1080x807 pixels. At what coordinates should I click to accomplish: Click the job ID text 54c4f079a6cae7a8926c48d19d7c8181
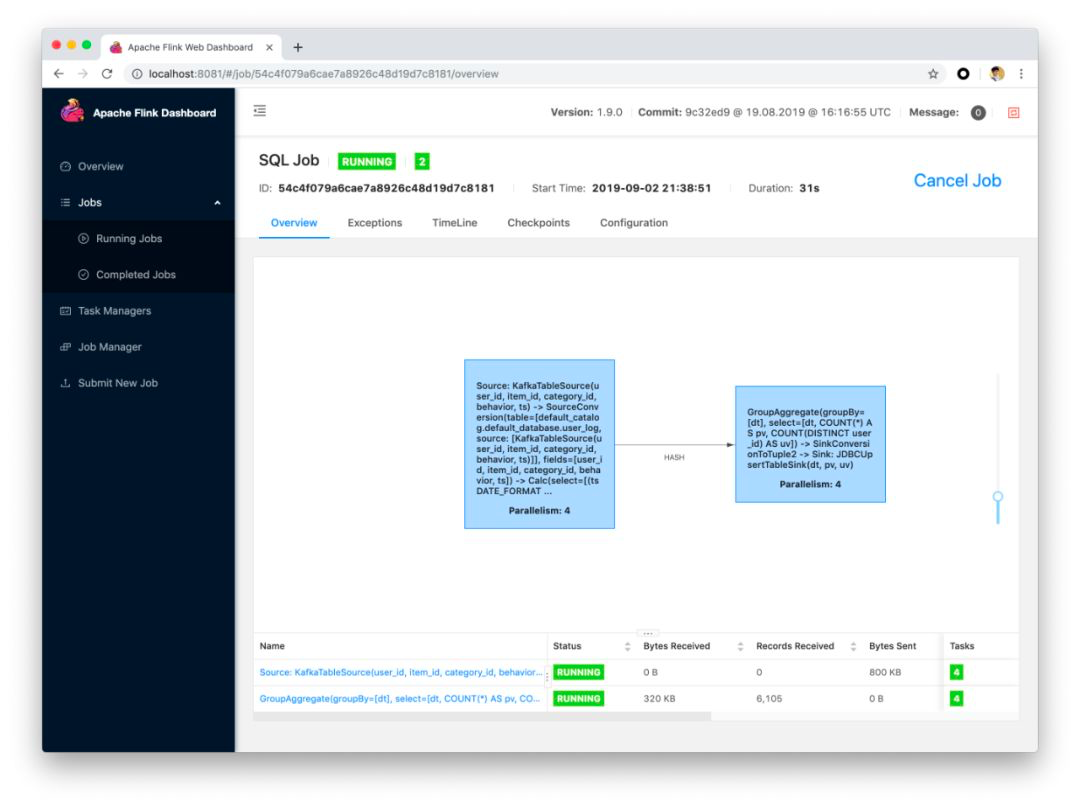pyautogui.click(x=386, y=188)
